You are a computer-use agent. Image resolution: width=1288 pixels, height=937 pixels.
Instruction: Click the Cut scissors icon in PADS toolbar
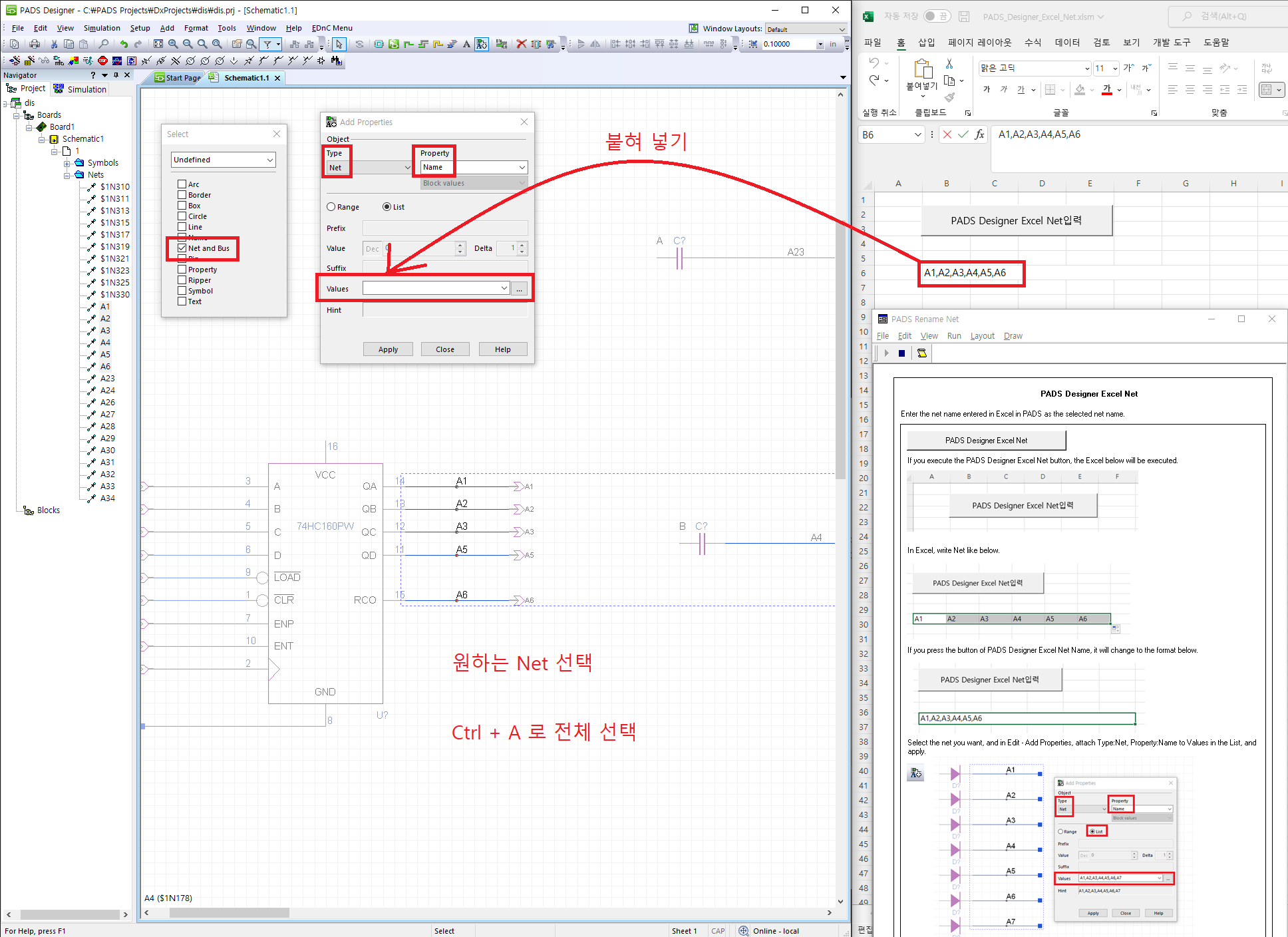tap(54, 44)
